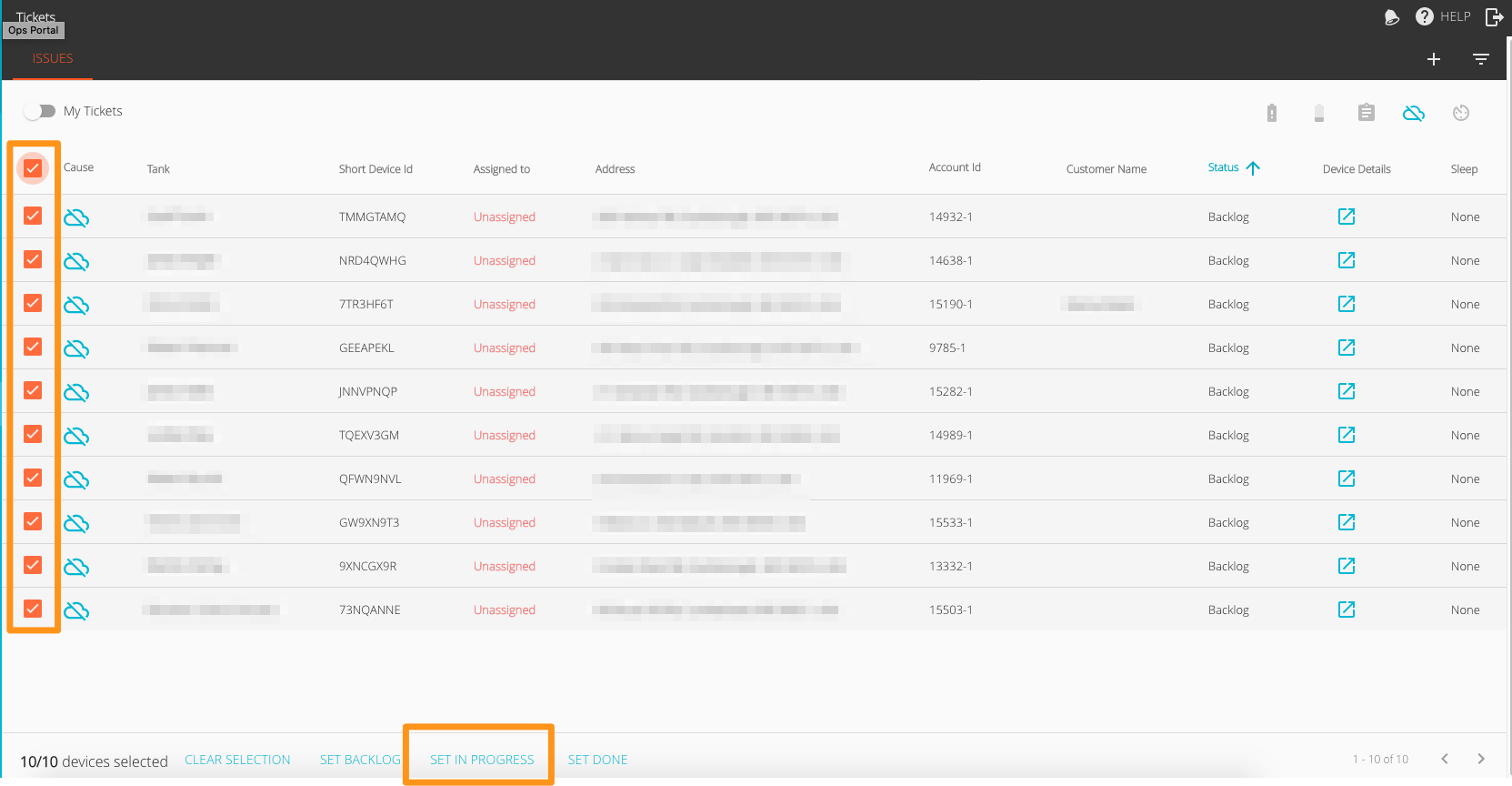Add a new ticket with plus icon
Viewport: 1512px width, 786px height.
pyautogui.click(x=1434, y=59)
